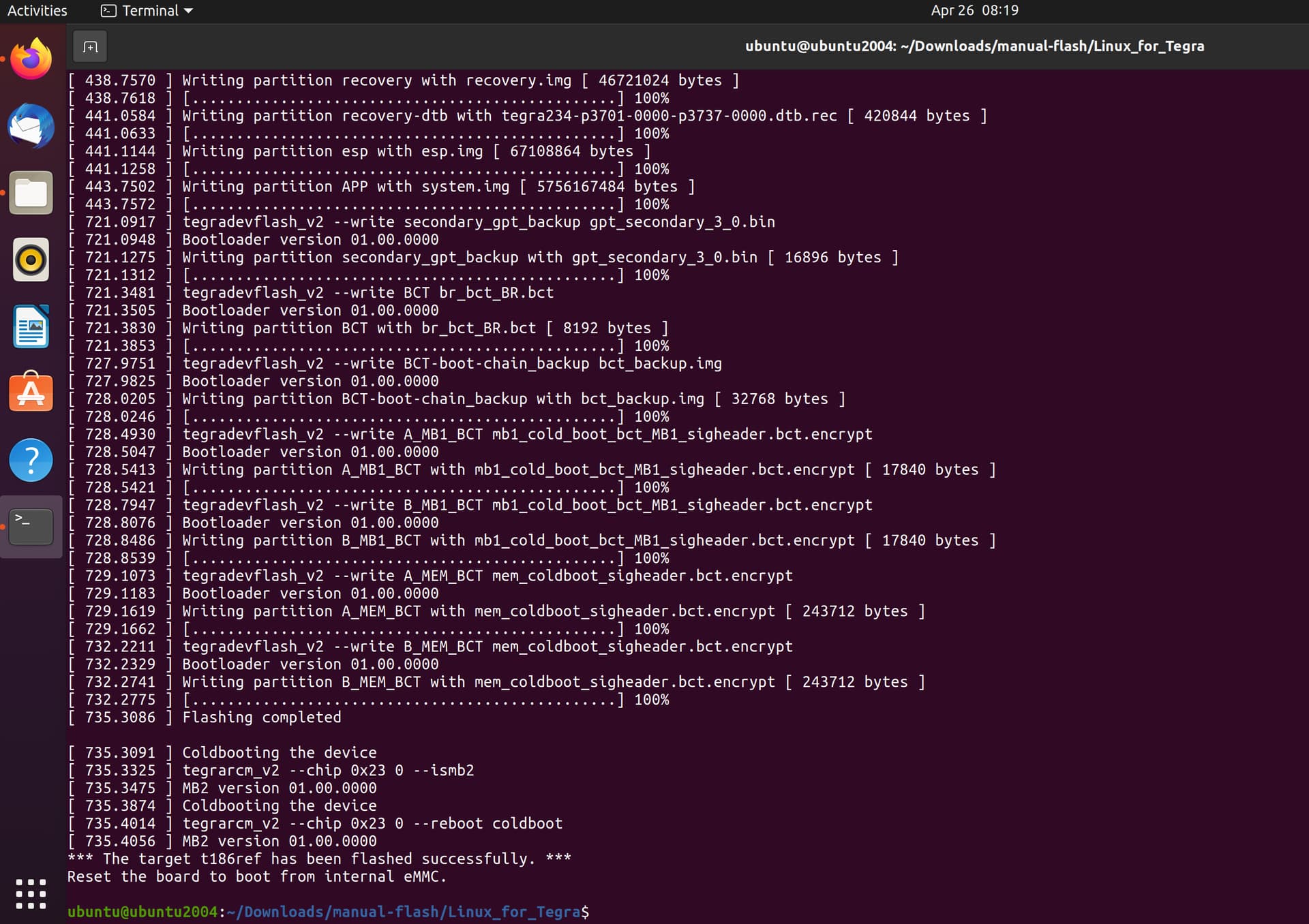Open the Activities overview
The height and width of the screenshot is (924, 1309).
pyautogui.click(x=37, y=10)
